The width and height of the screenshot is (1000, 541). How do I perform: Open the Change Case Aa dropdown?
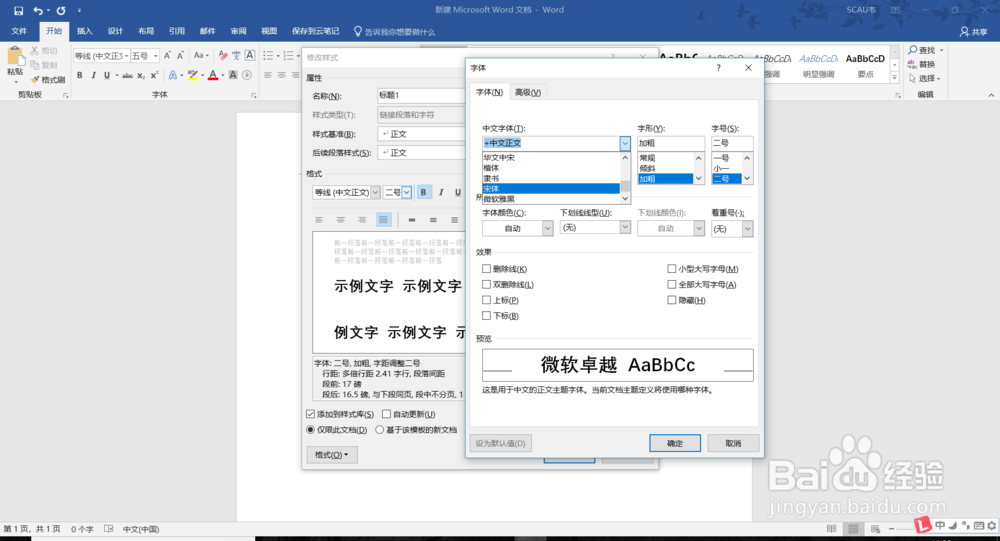pos(202,56)
